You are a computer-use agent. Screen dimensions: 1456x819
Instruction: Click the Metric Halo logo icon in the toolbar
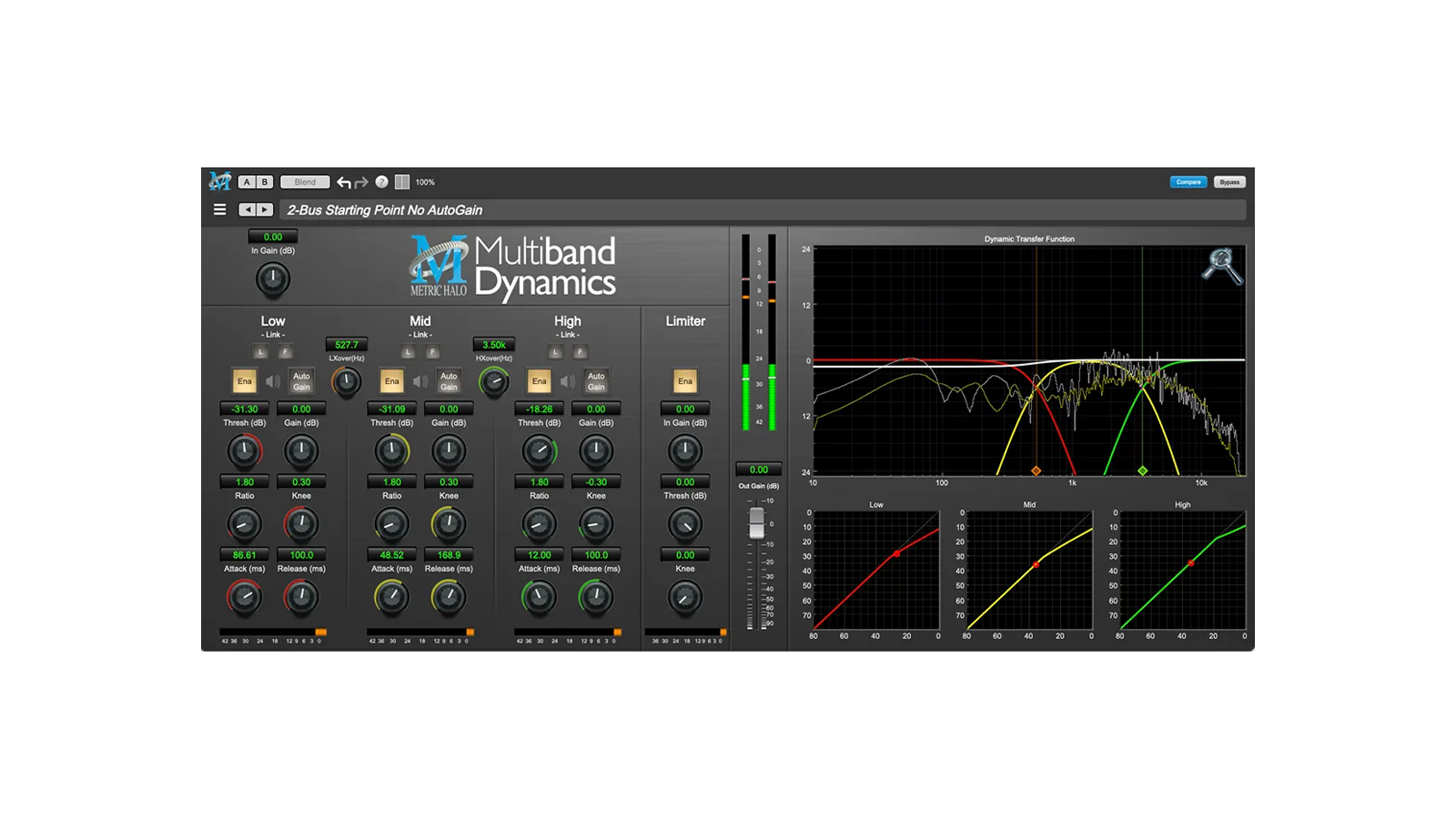pos(219,181)
